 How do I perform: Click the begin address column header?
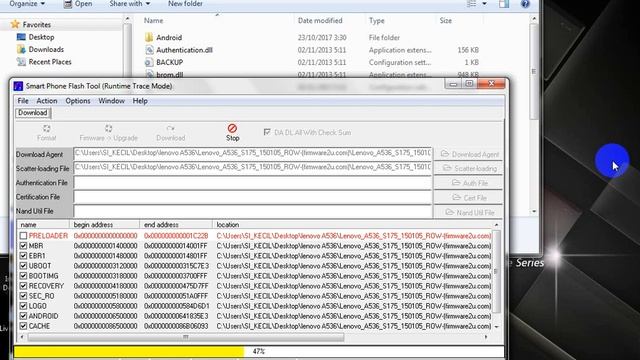105,224
